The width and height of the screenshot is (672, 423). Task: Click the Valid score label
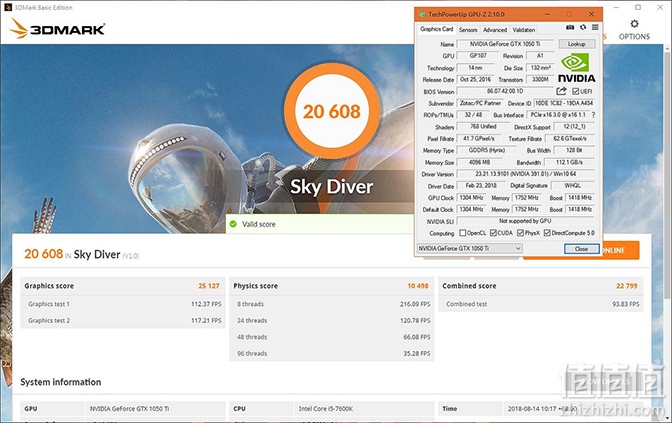tap(258, 224)
